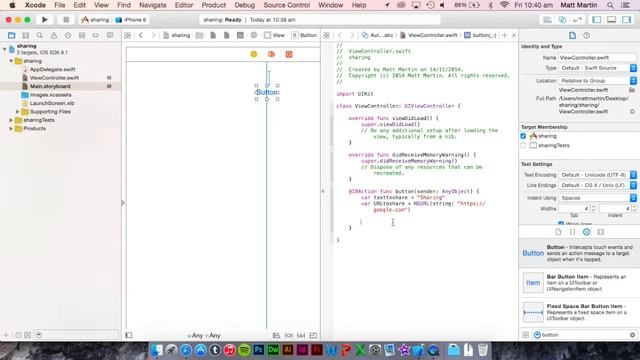Screen dimensions: 640x360
Task: Check the sharingTests target membership
Action: click(523, 145)
